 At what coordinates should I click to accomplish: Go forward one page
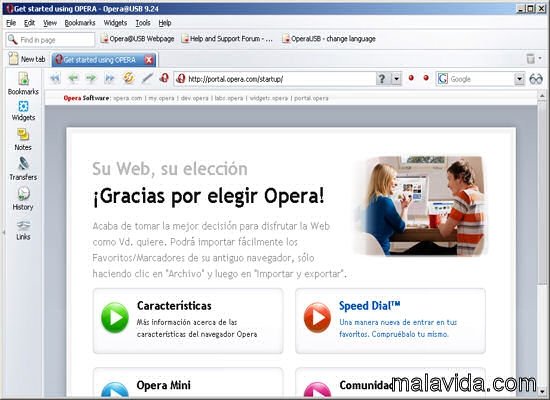[91, 78]
